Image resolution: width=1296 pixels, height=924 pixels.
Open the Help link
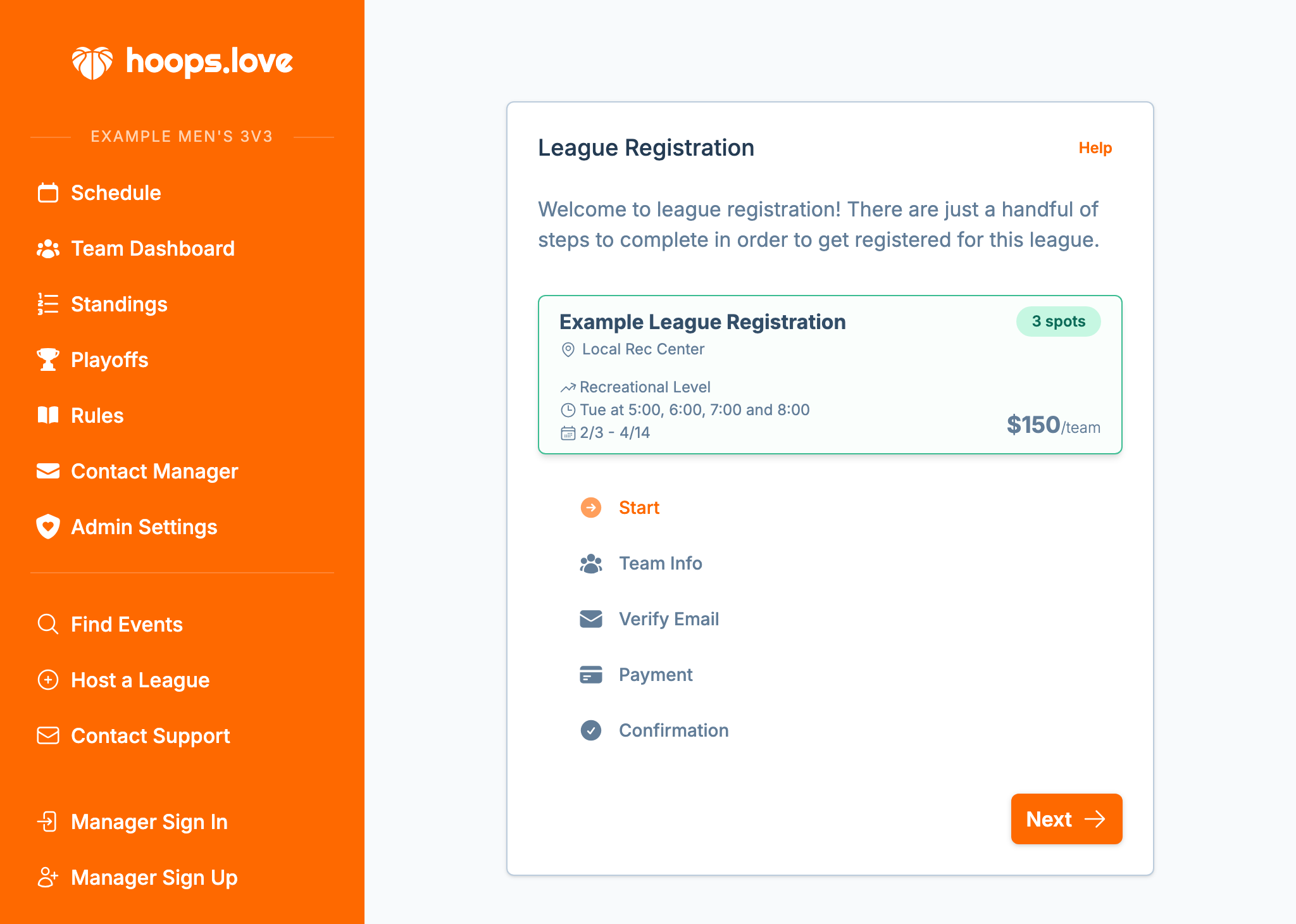(x=1095, y=147)
